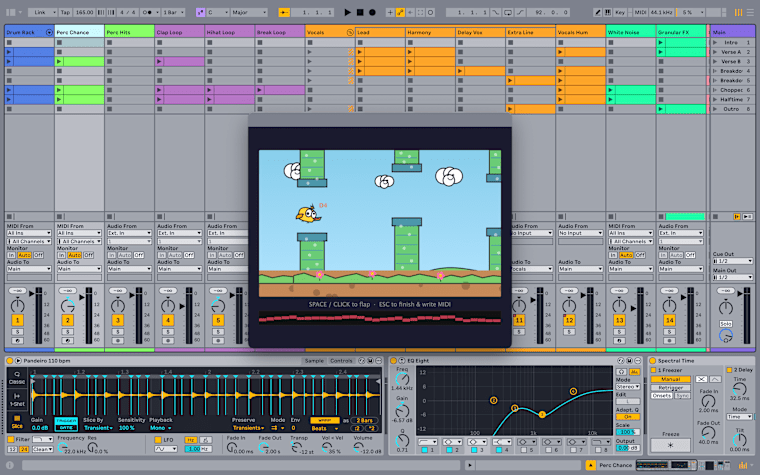Open the Slice By Transient dropdown
760x475 pixels.
point(98,428)
